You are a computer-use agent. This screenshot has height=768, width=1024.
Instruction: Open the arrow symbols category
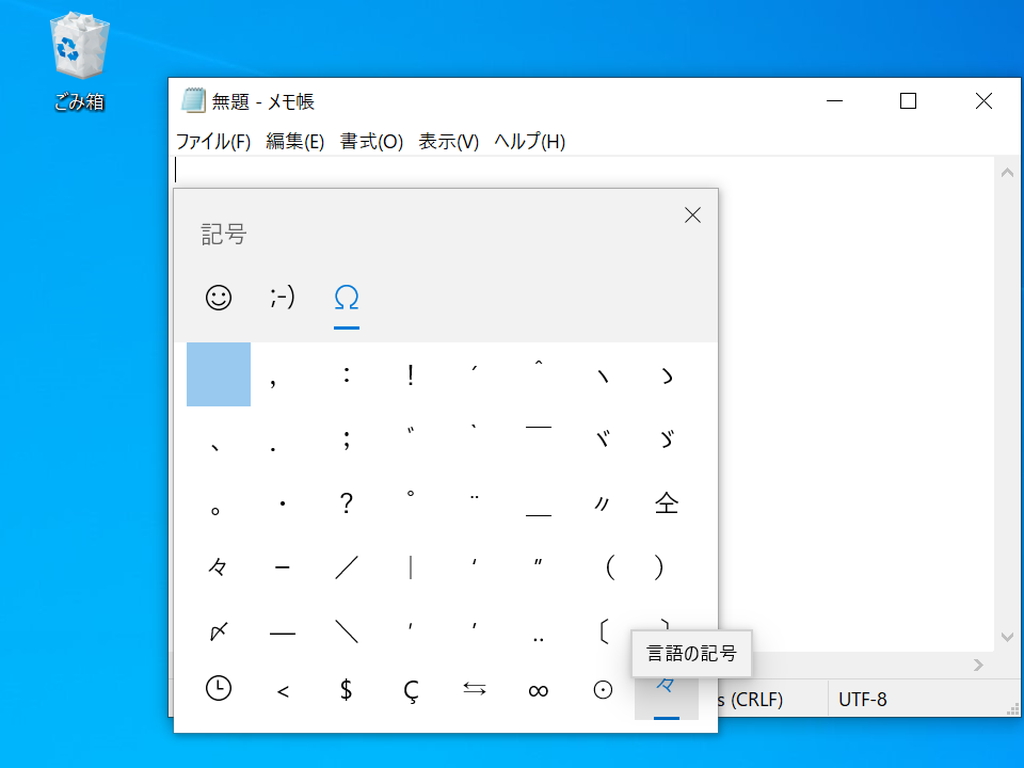(x=474, y=688)
